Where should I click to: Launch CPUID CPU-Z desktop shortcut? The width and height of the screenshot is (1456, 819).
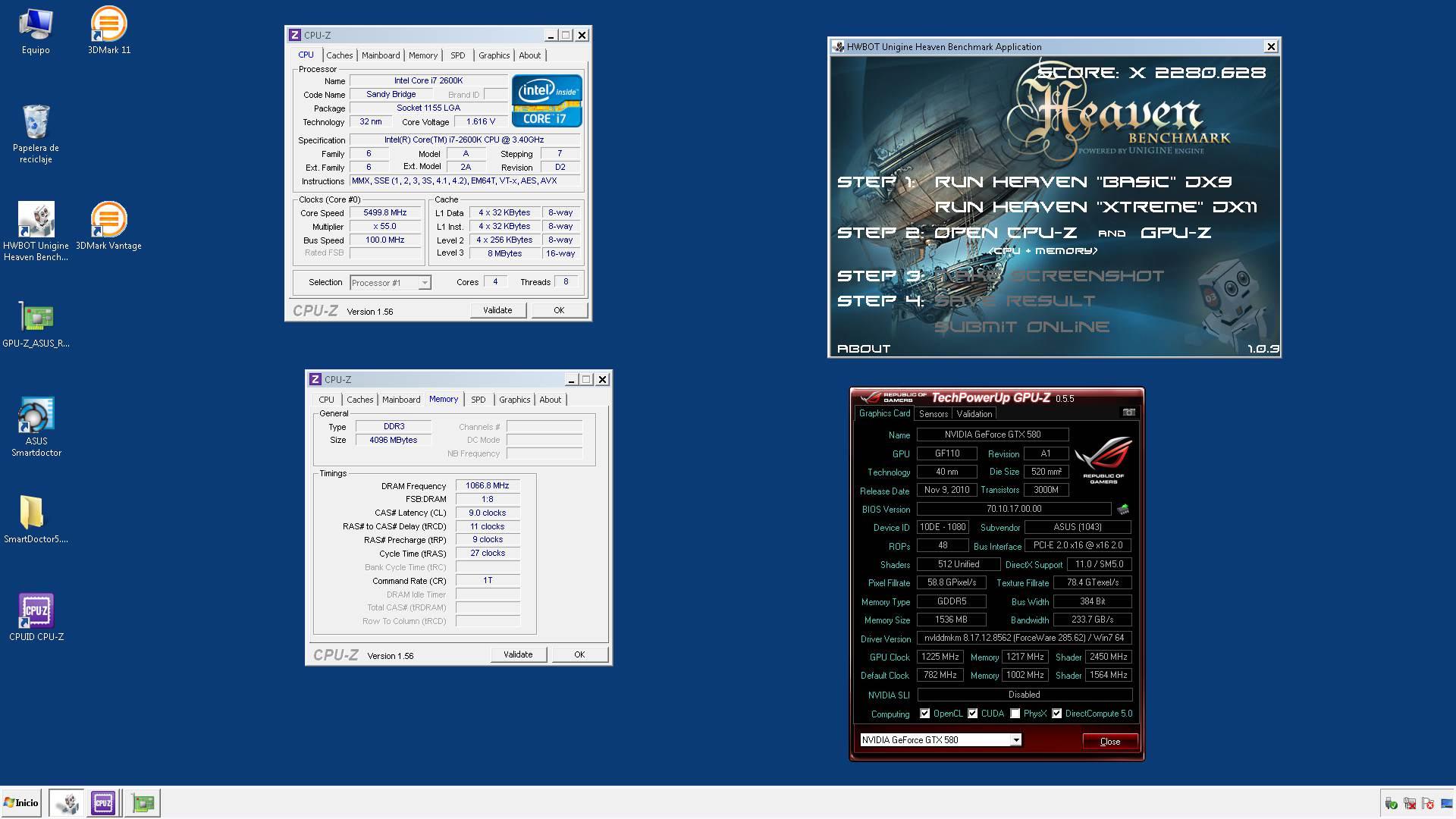pyautogui.click(x=36, y=617)
